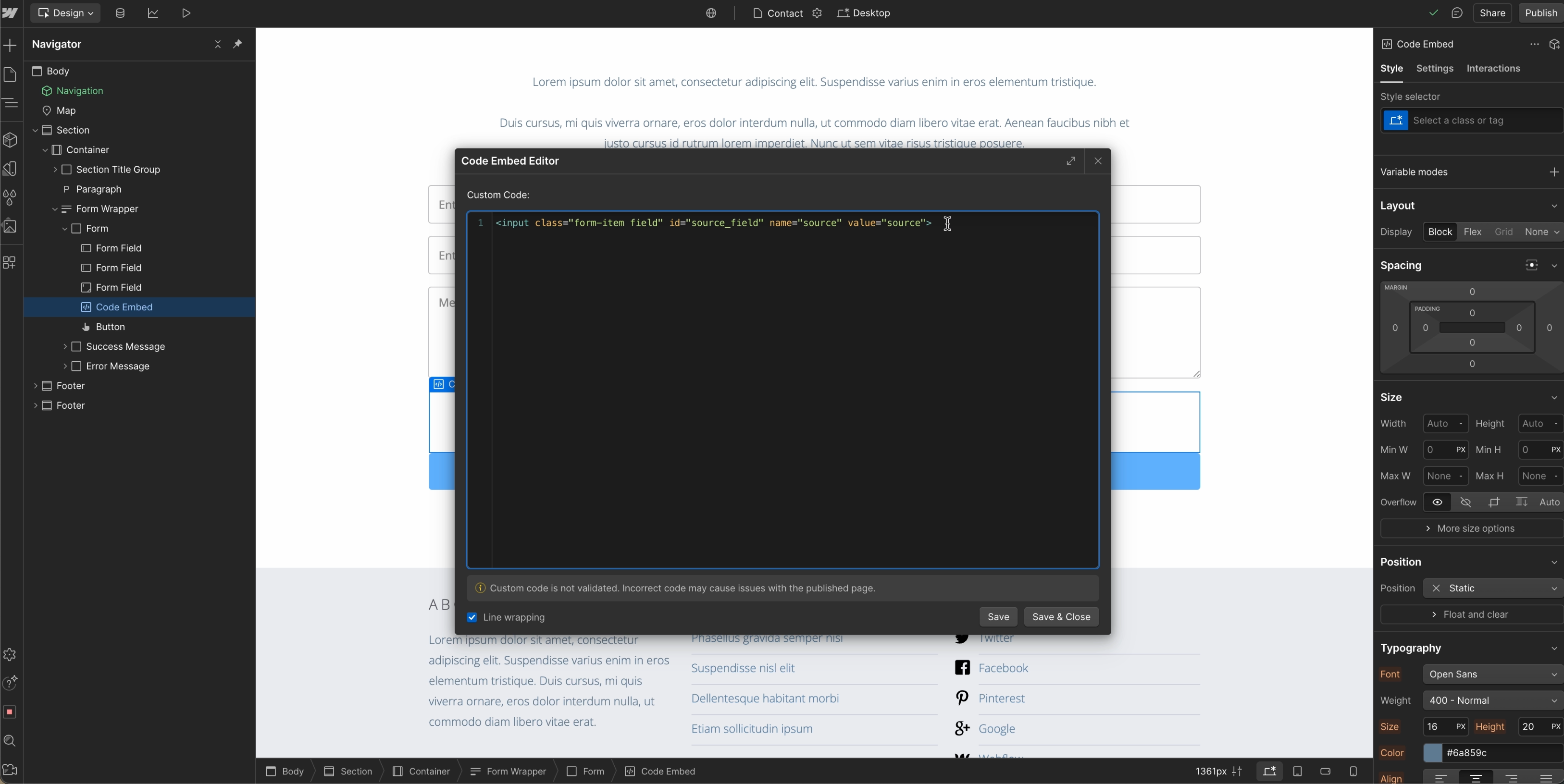Set Display to Flex
This screenshot has width=1564, height=784.
(x=1472, y=232)
